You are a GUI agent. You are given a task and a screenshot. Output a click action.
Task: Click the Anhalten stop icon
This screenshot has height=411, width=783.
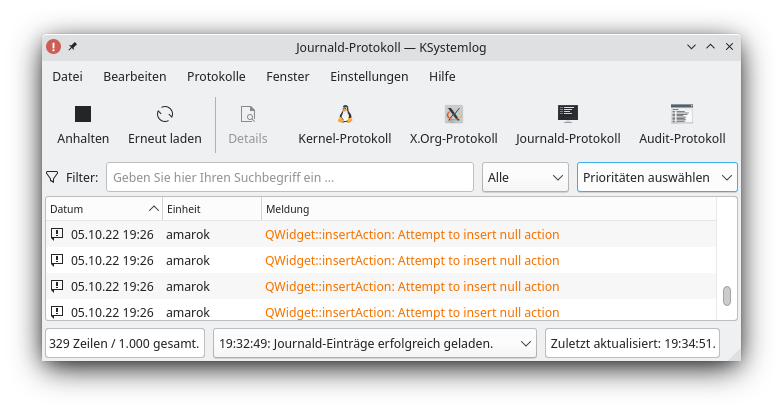(x=83, y=115)
